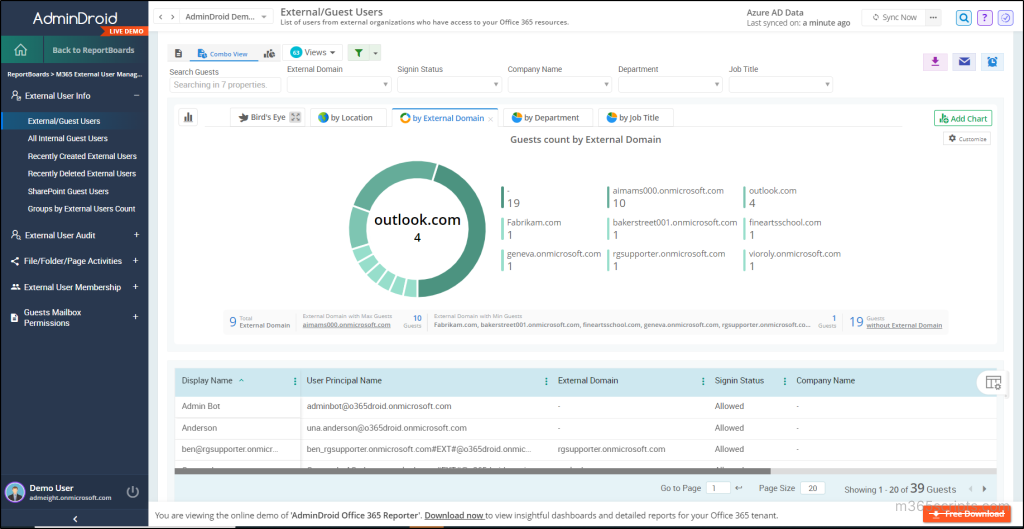Open the Job Title filter dropdown
The image size is (1024, 529).
[x=781, y=84]
